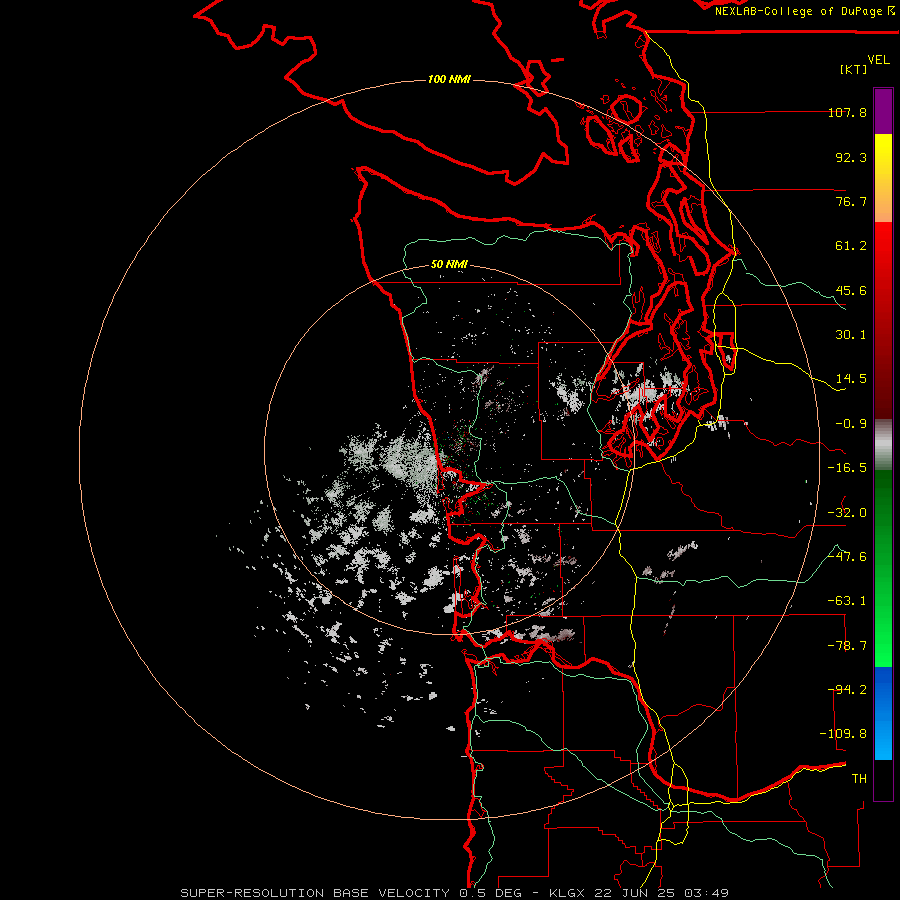Select the 30.1 legend value
This screenshot has width=900, height=900.
[851, 335]
